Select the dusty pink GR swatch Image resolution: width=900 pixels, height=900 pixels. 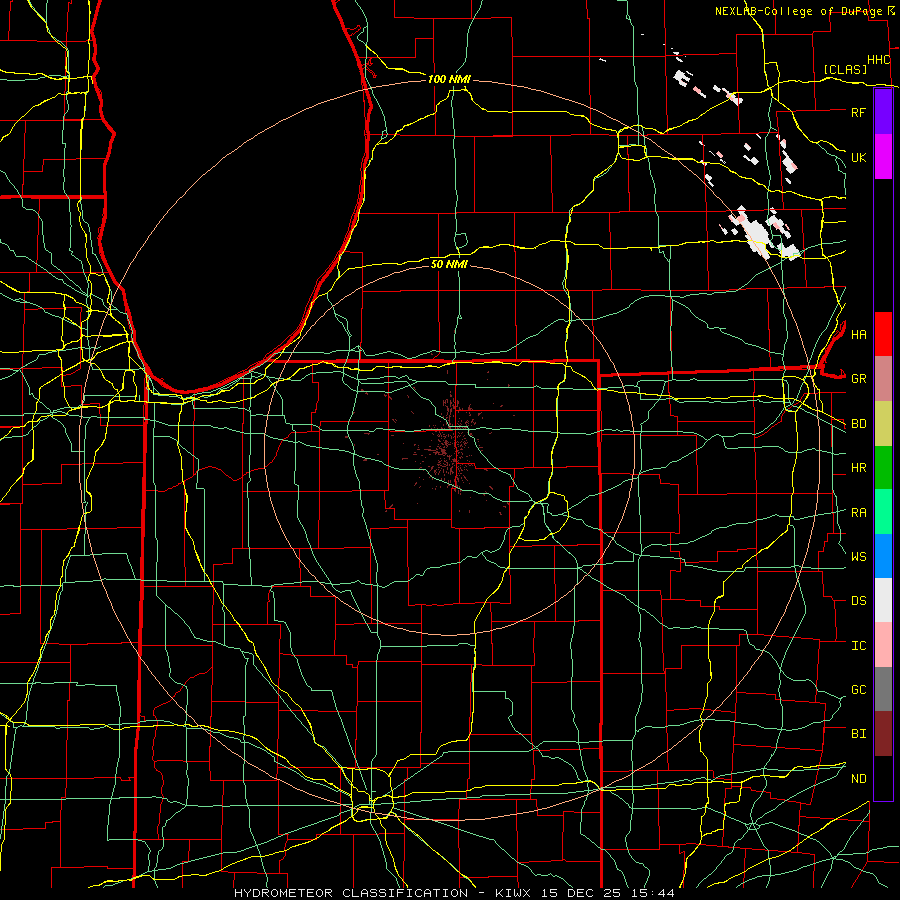[x=883, y=379]
